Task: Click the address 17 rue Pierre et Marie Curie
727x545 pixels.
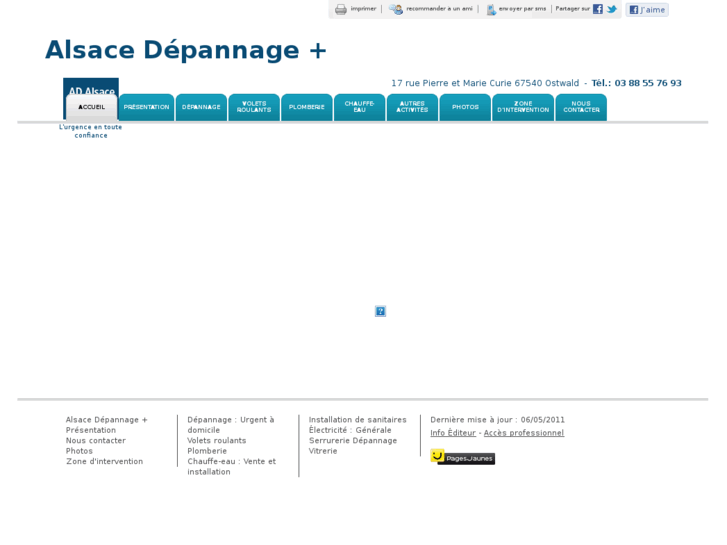Action: [x=452, y=83]
